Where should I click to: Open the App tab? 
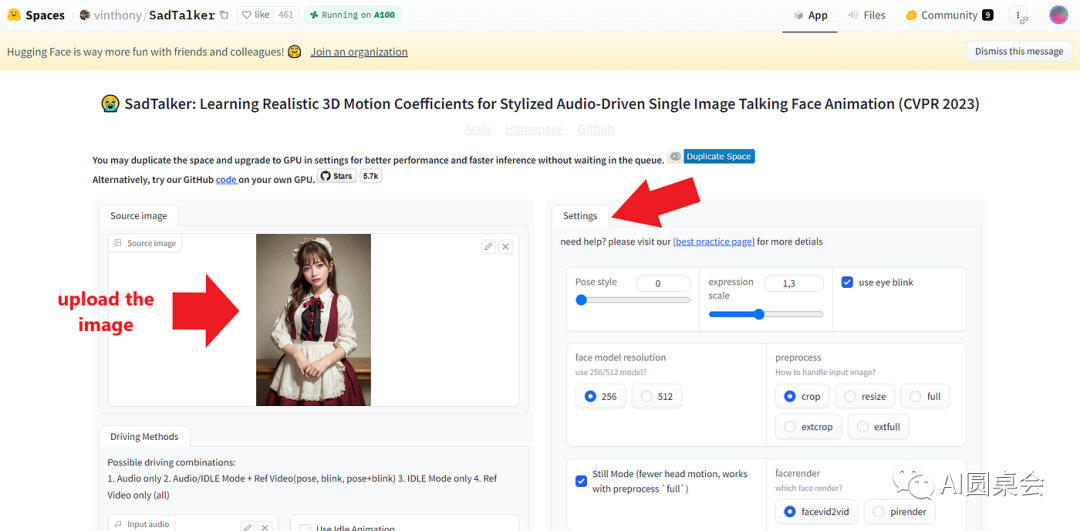tap(810, 15)
